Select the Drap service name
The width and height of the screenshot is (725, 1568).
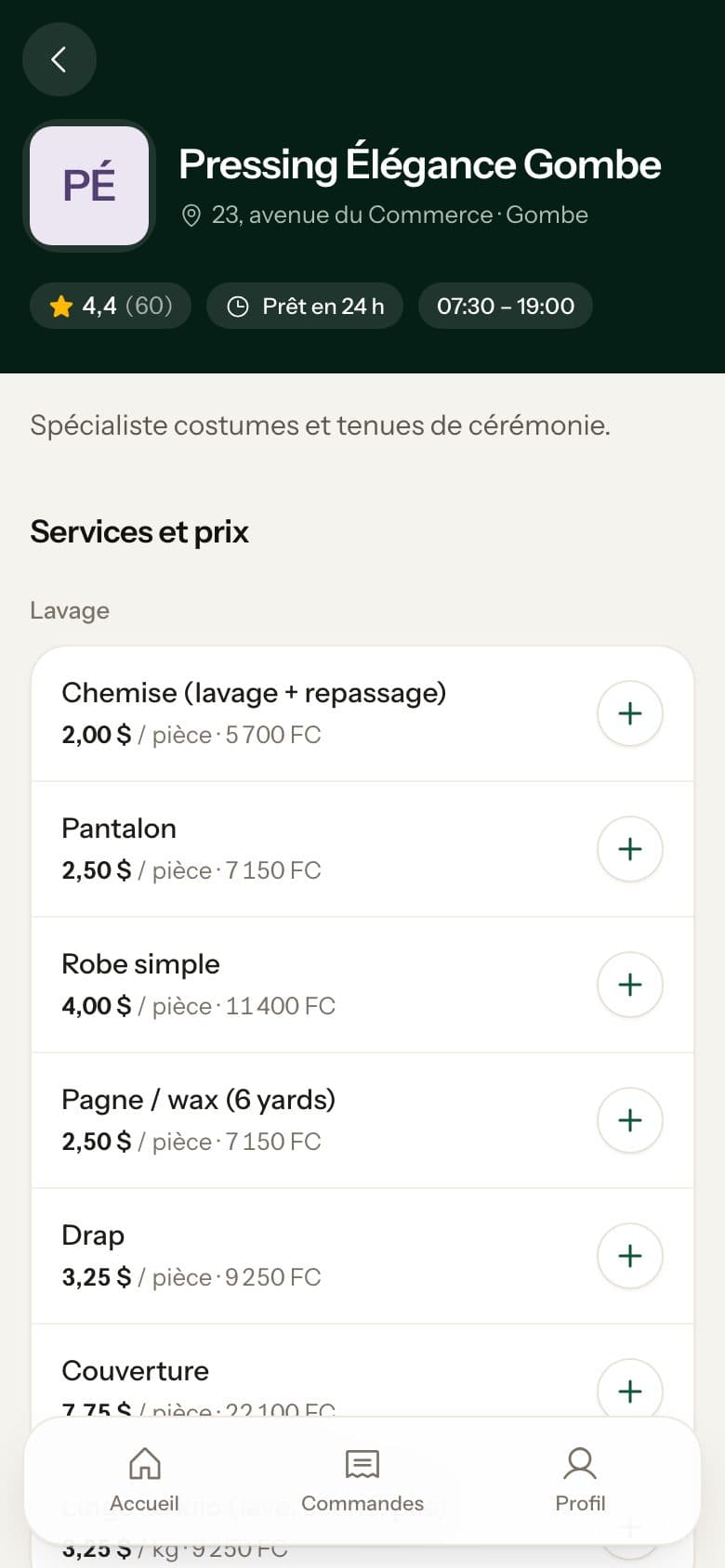(x=93, y=1235)
